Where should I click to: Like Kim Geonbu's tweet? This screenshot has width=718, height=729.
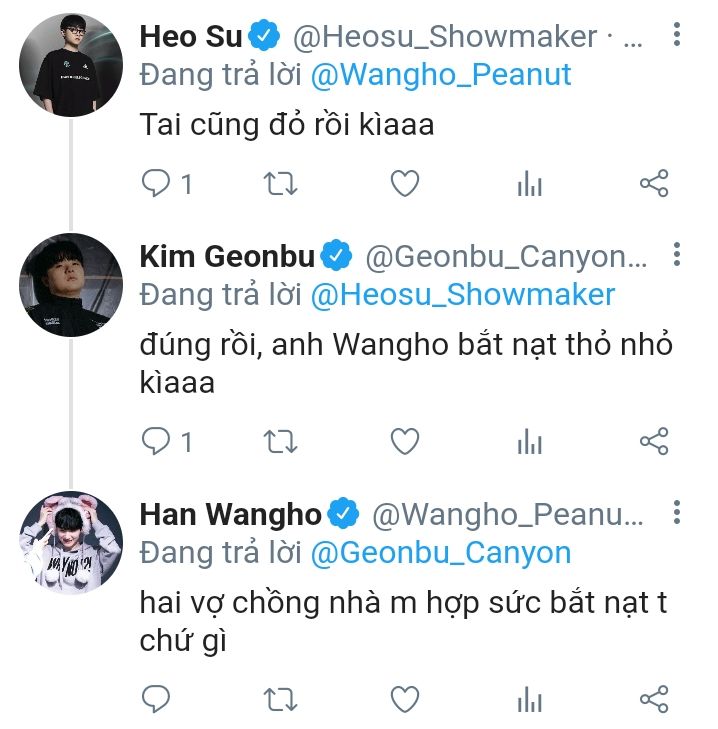click(x=405, y=441)
